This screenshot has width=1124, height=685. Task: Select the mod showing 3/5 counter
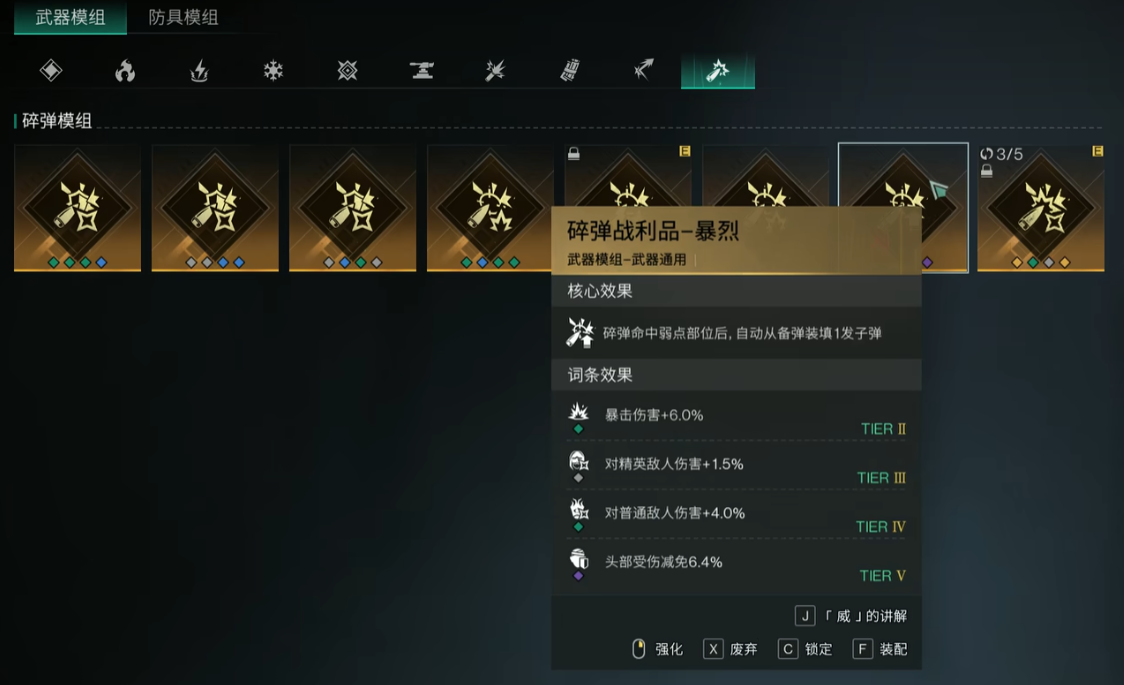[x=1041, y=208]
